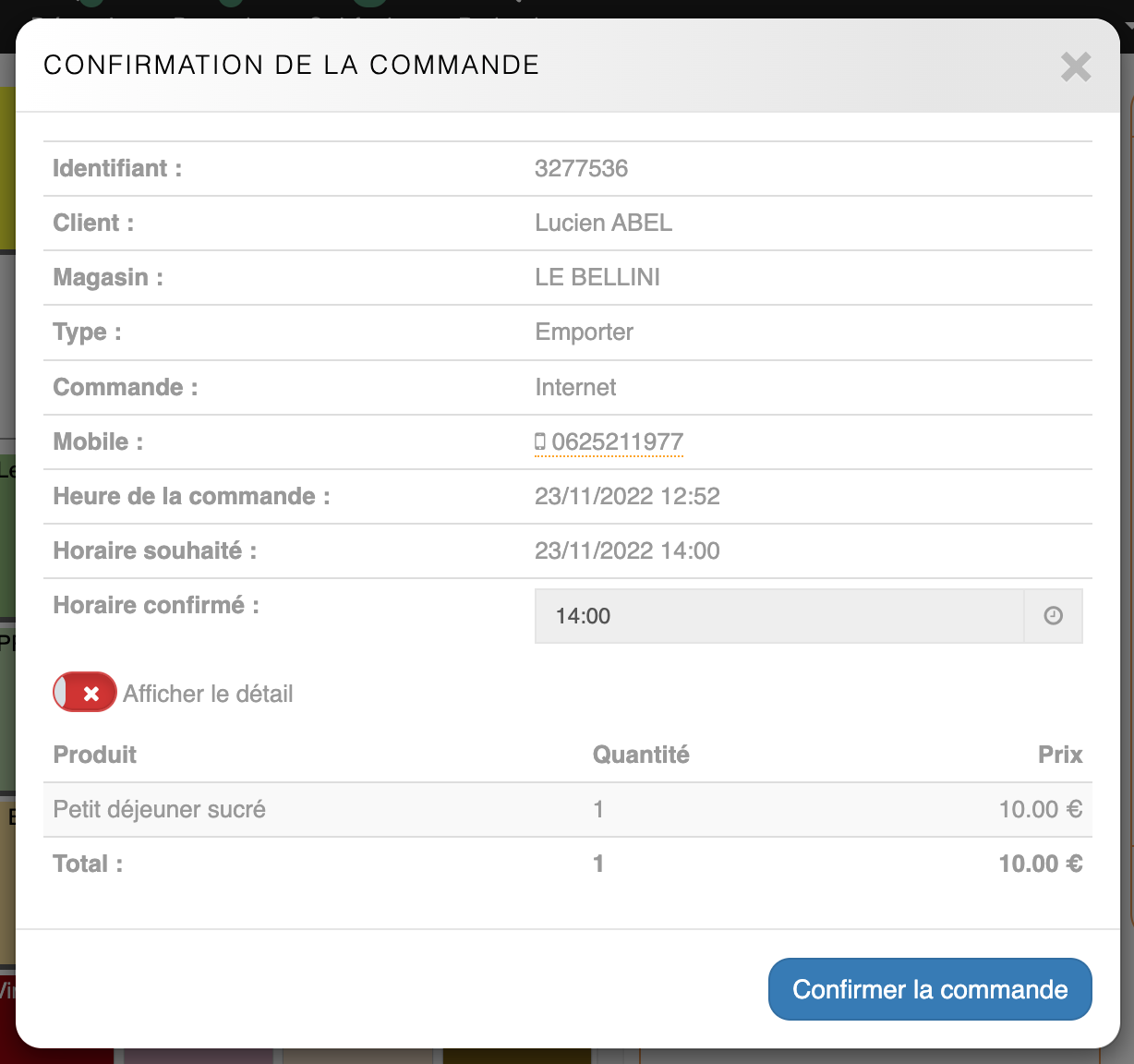Click the mobile number 0625211977 link
The image size is (1134, 1064).
pyautogui.click(x=617, y=442)
